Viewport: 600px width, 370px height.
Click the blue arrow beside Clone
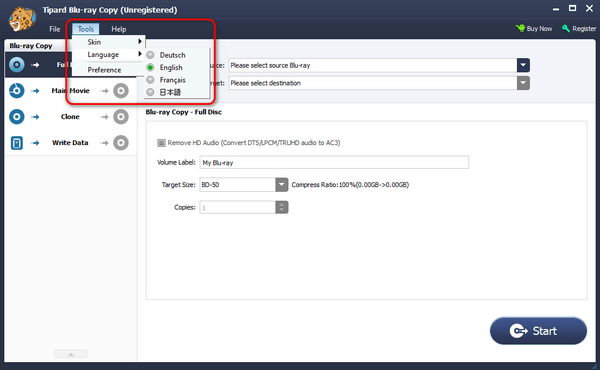[x=35, y=117]
